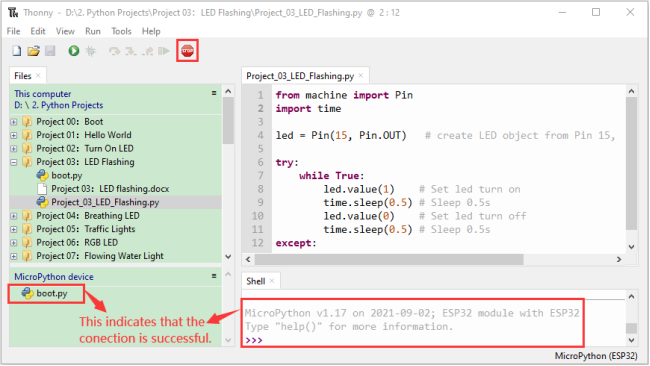Click the shell scroll down arrow
This screenshot has width=650, height=366.
point(631,340)
